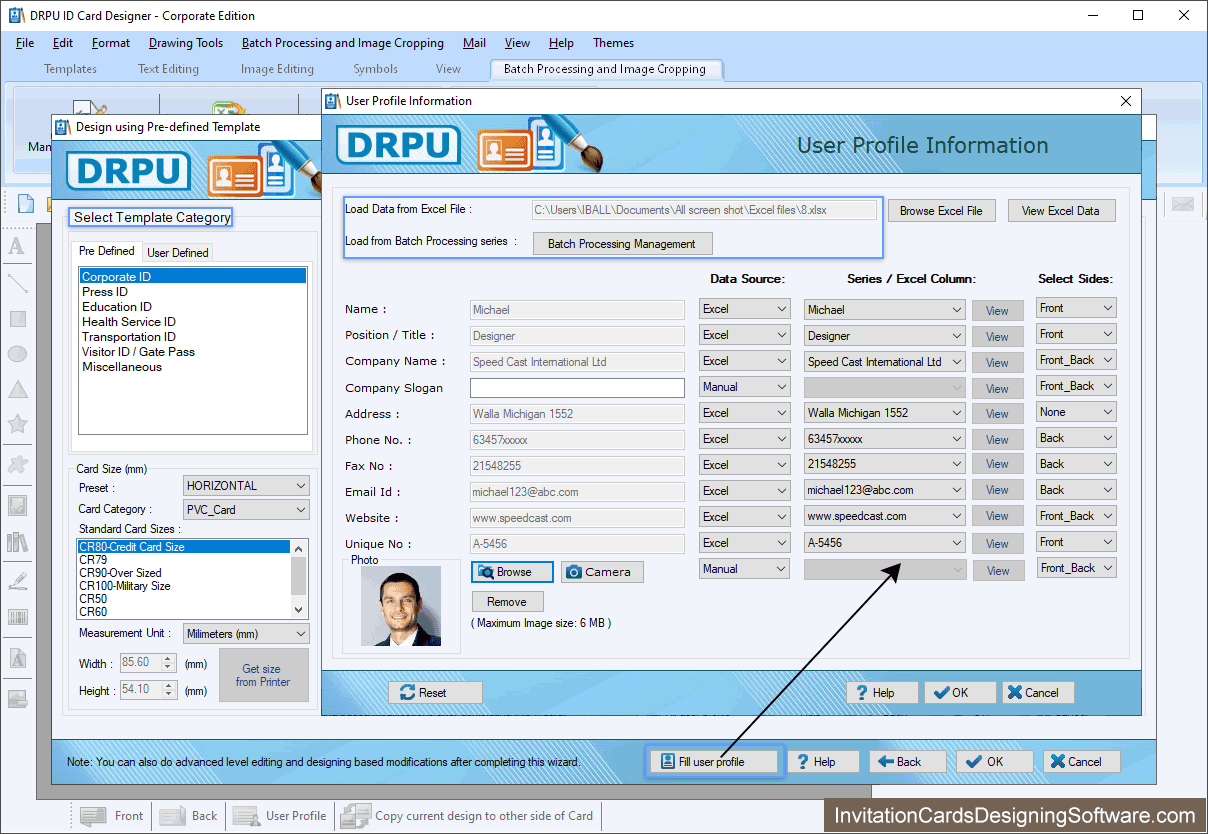This screenshot has width=1208, height=834.
Task: Open Excel Column dropdown for Position / Title
Action: tap(885, 335)
